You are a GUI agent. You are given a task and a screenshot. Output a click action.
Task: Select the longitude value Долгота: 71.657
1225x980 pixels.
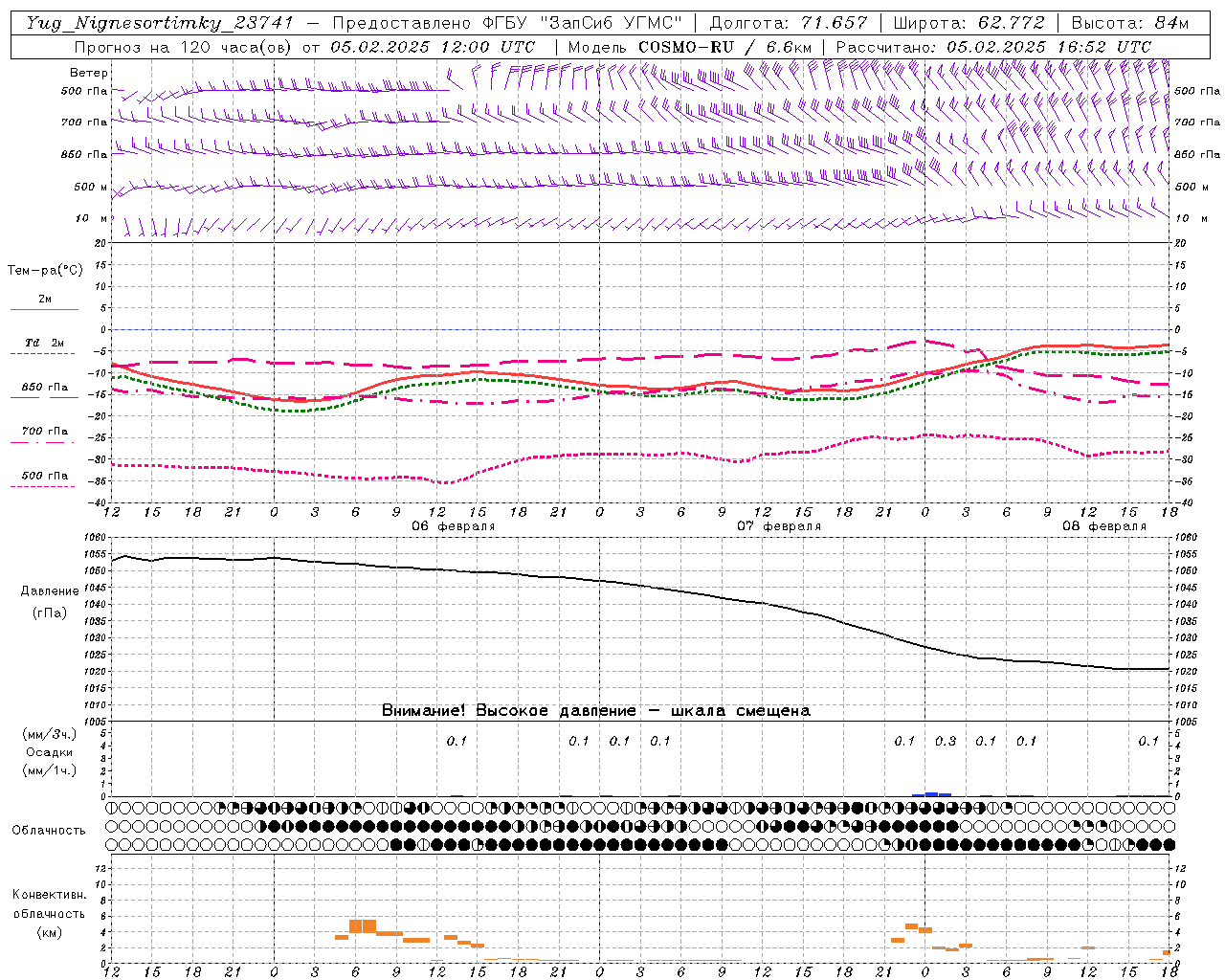(x=789, y=23)
